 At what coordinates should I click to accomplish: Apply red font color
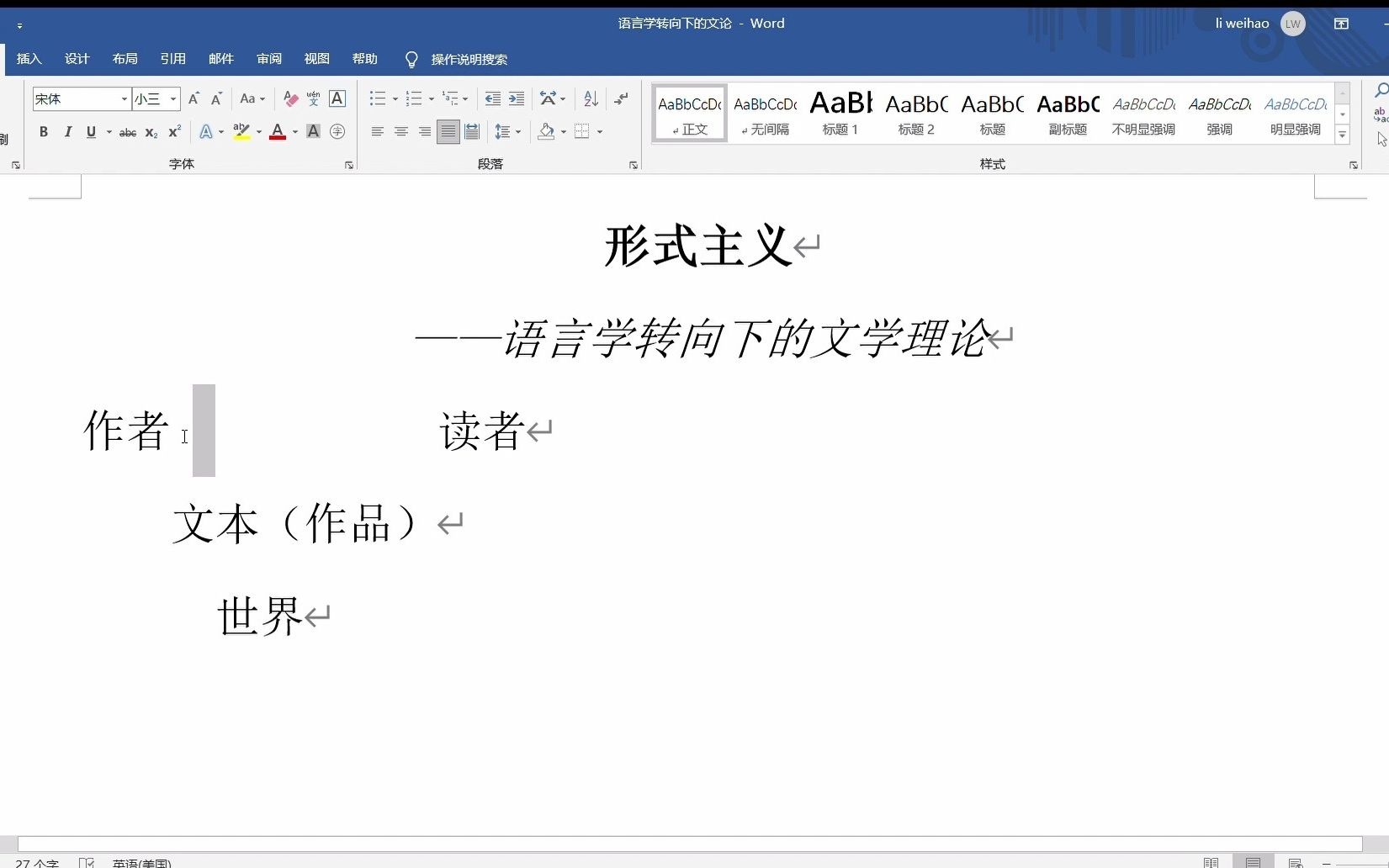coord(278,131)
